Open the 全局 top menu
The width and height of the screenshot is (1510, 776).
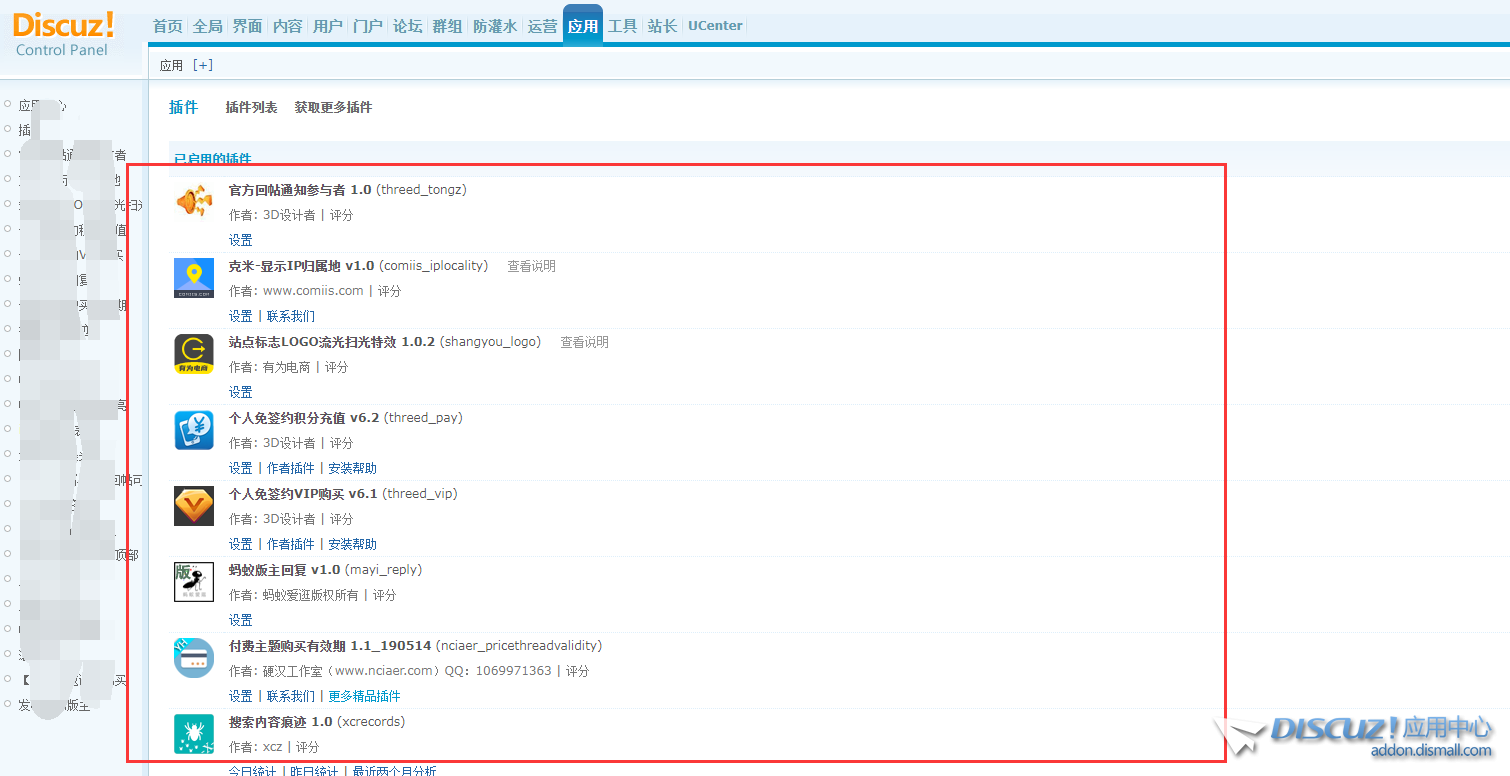(207, 26)
